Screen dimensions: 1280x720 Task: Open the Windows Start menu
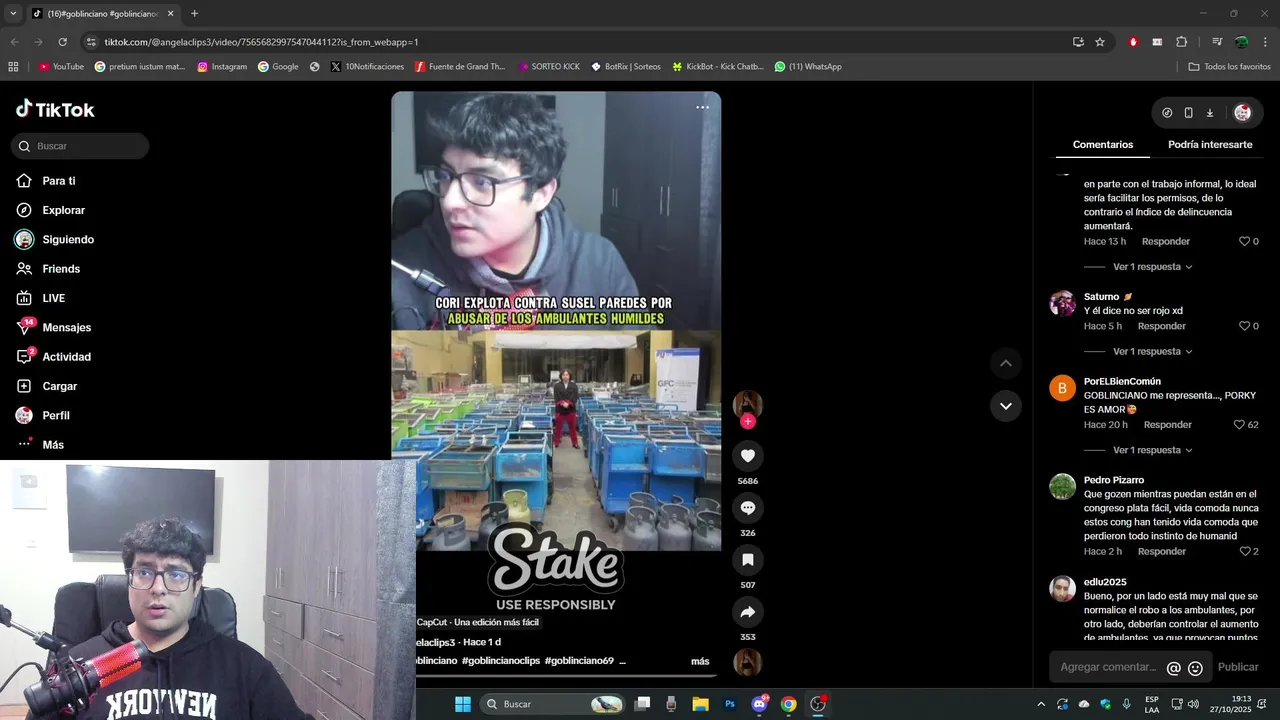pyautogui.click(x=462, y=704)
